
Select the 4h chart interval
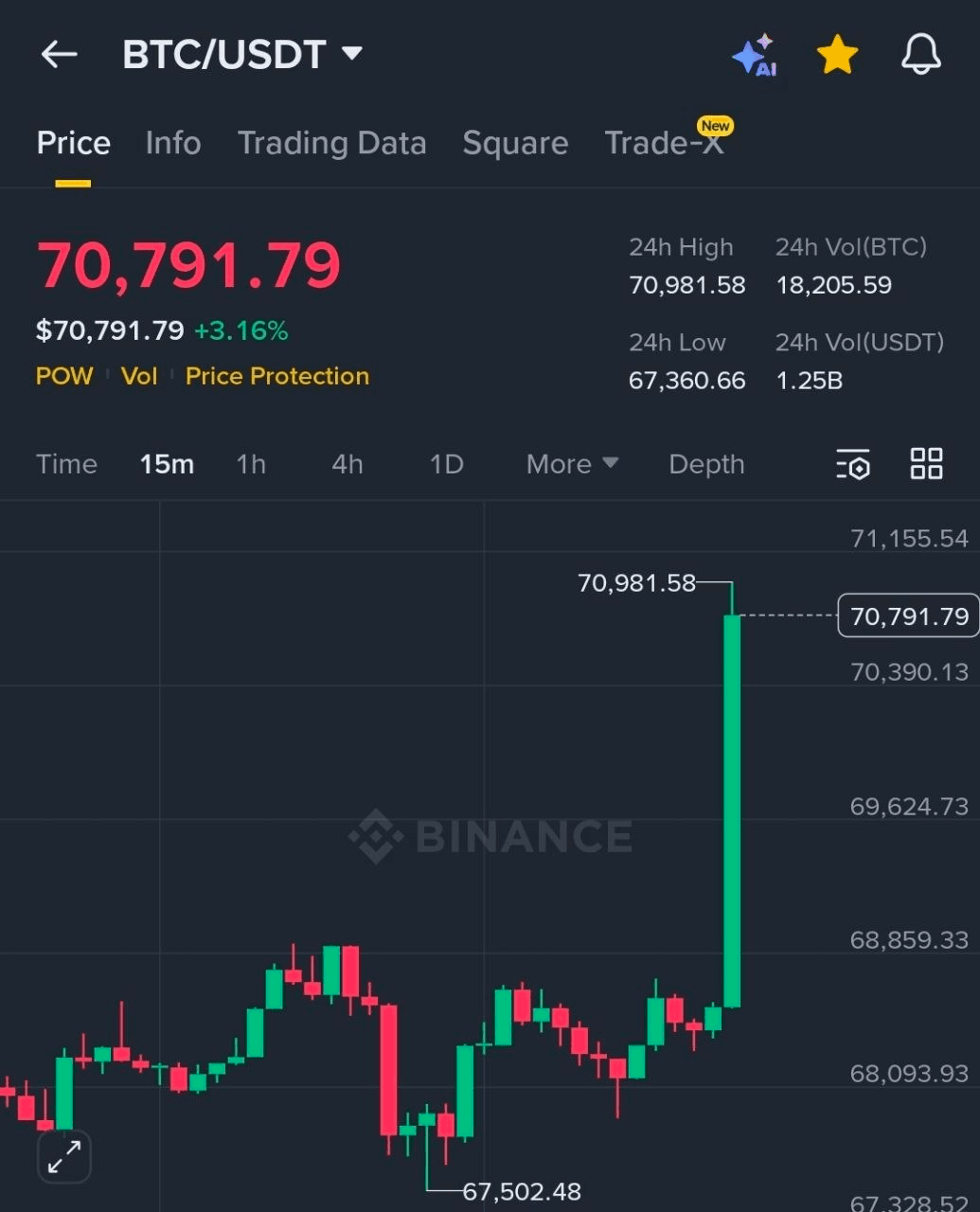(x=347, y=464)
